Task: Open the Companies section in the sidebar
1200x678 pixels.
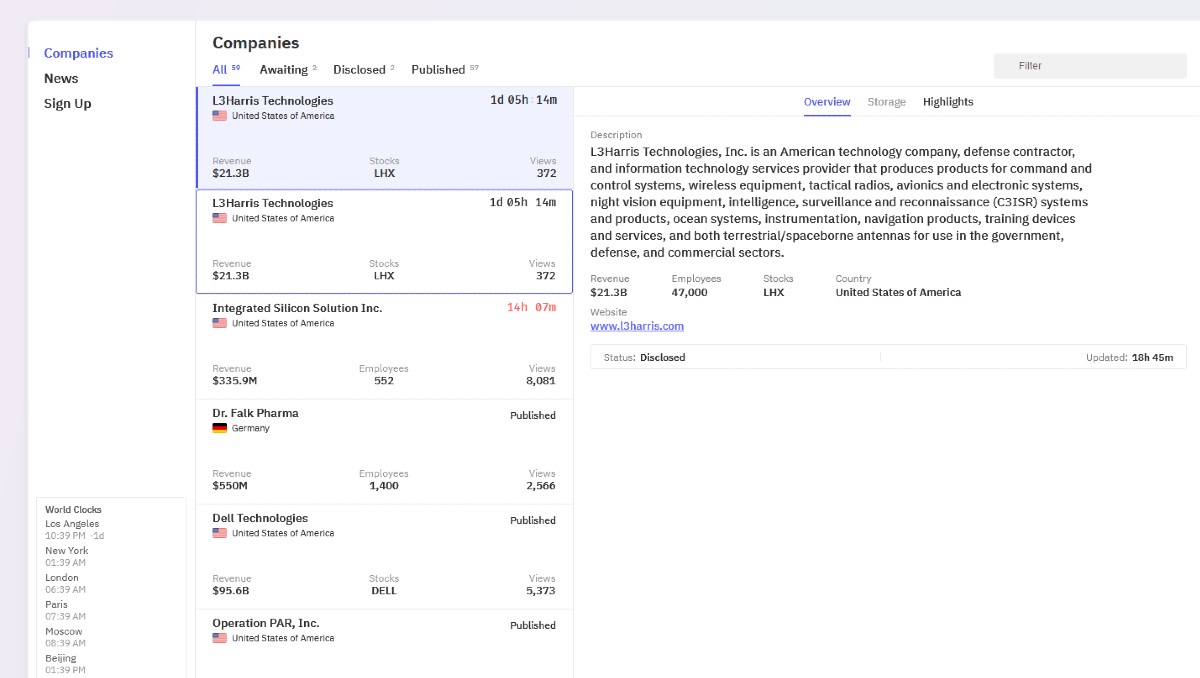Action: (78, 53)
